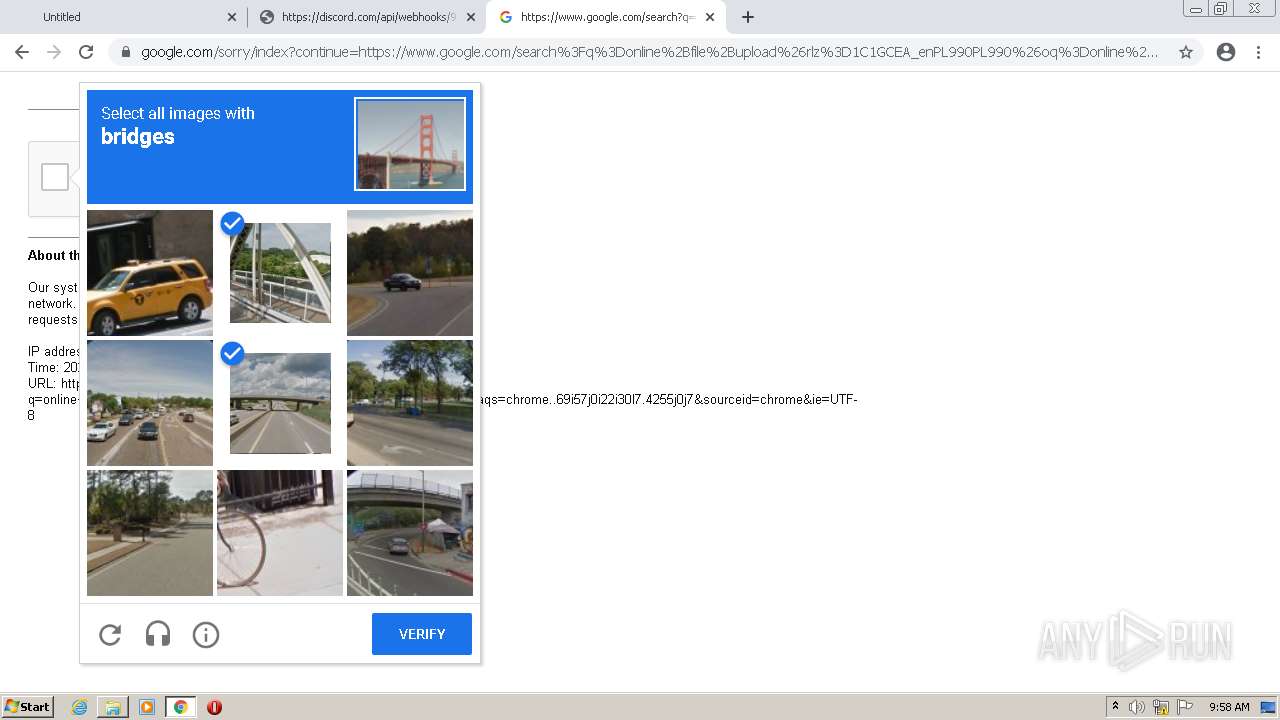Close the Google search tab
1280x720 pixels.
point(709,17)
